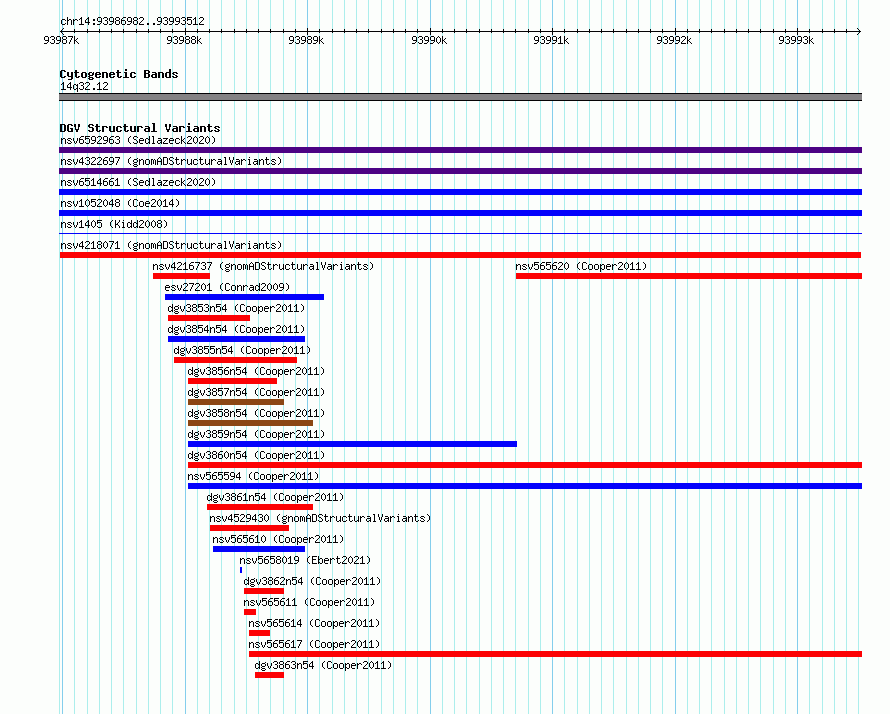Click the purple bar under nsv6592963
Image resolution: width=890 pixels, height=714 pixels.
click(x=460, y=150)
